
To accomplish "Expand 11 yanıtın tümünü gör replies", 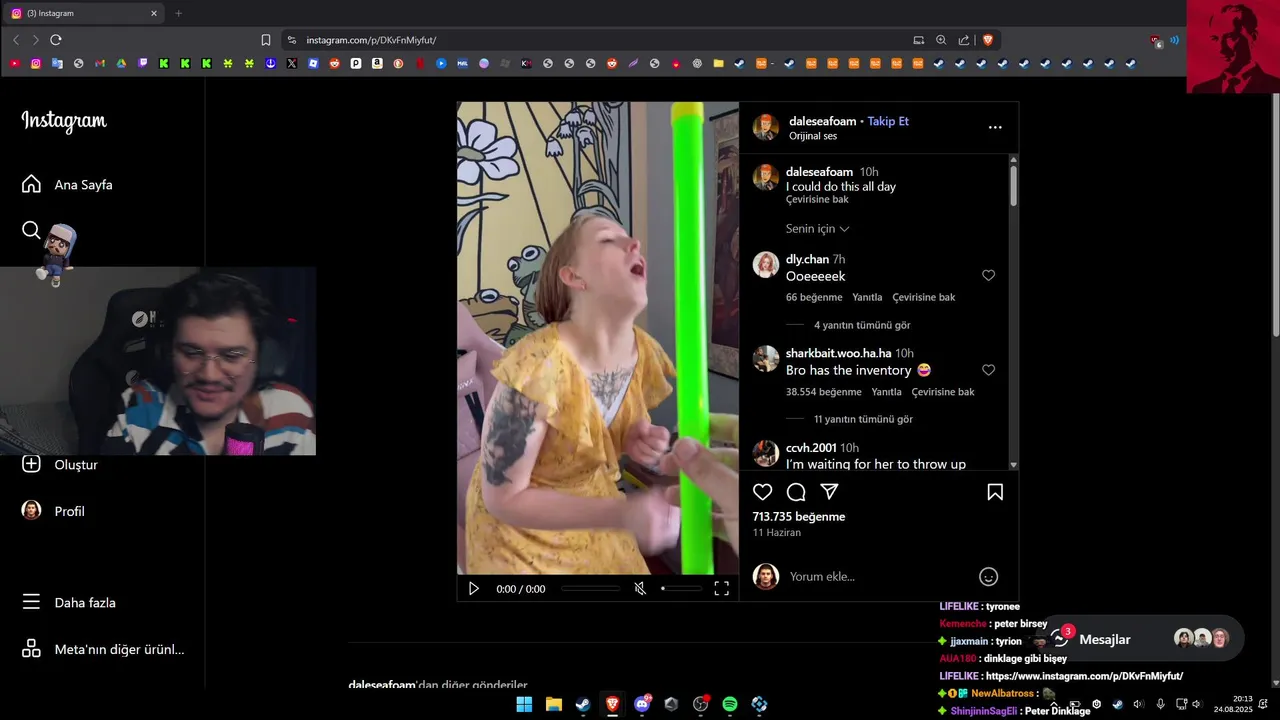I will point(863,419).
